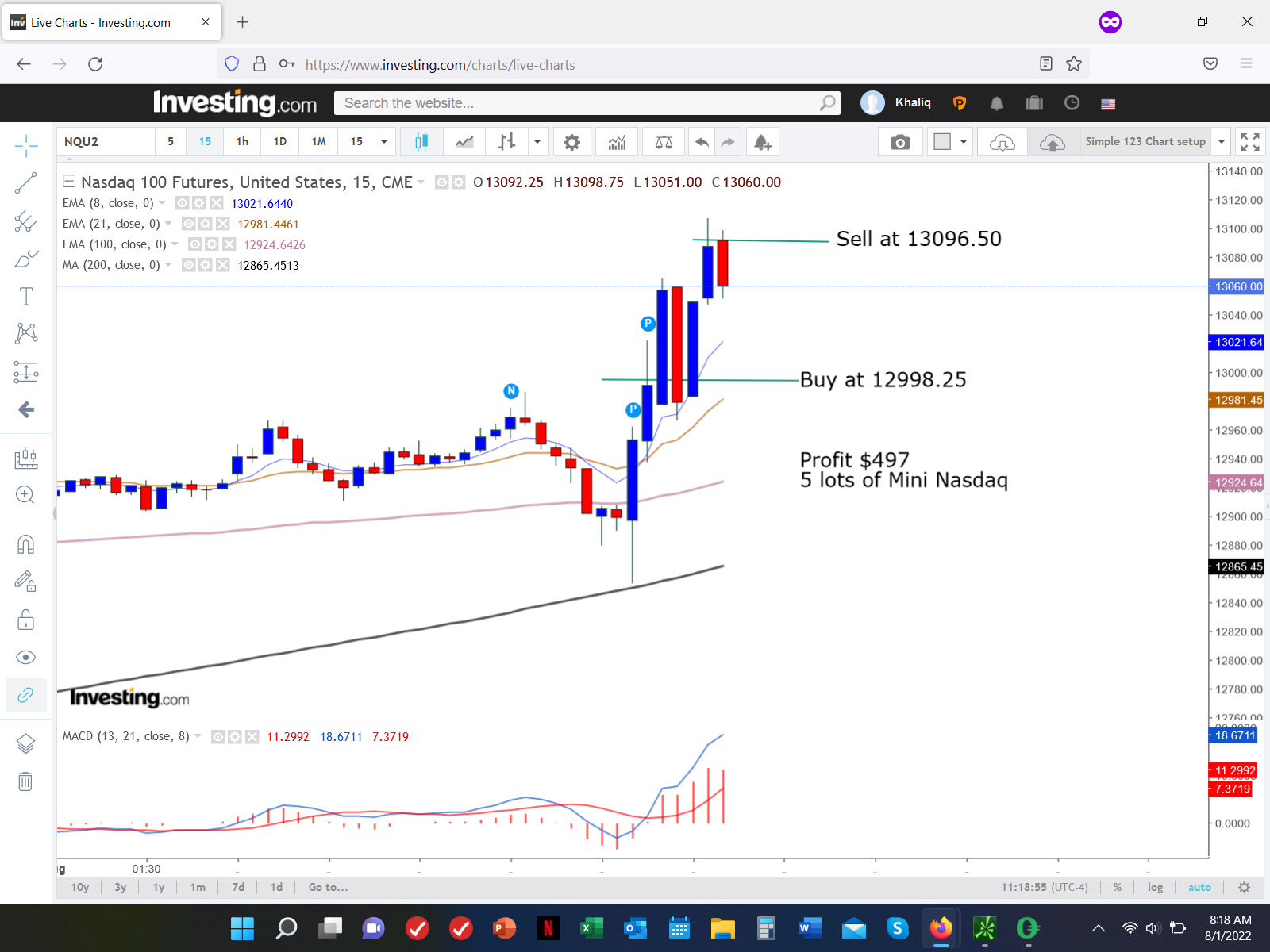Toggle percent scale mode

tap(1118, 887)
